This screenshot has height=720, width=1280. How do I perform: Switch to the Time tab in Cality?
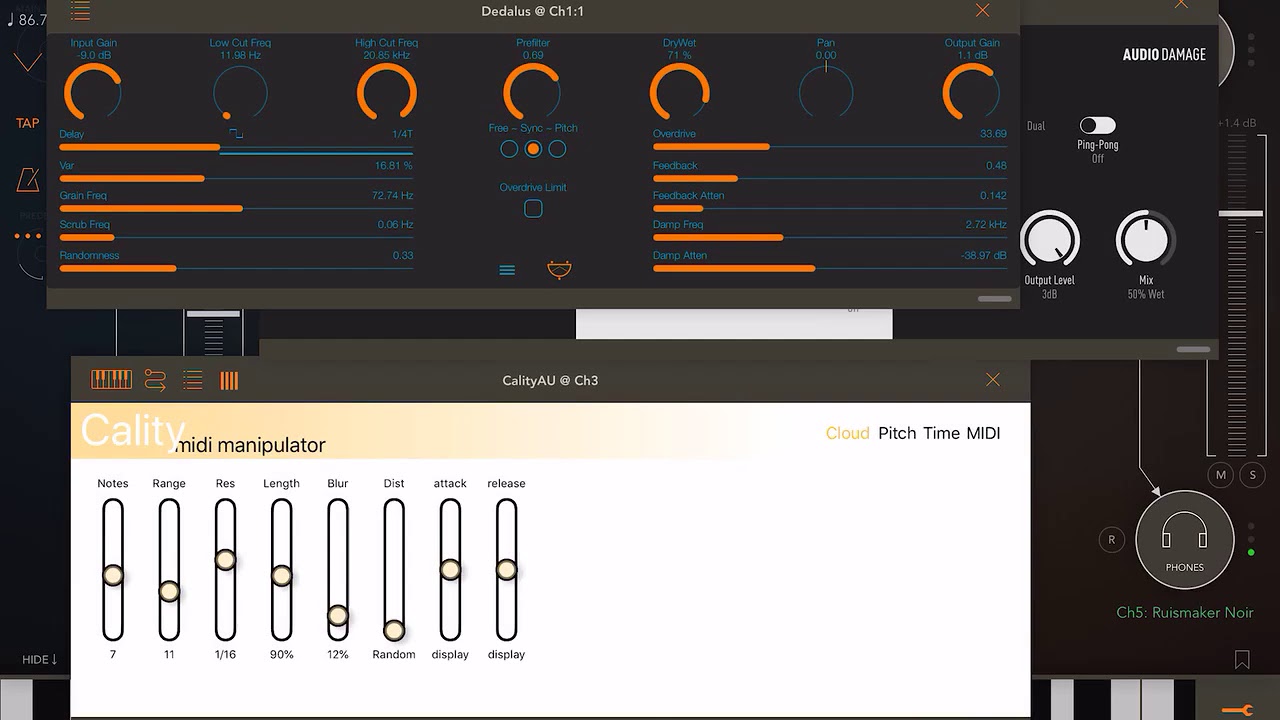[941, 433]
